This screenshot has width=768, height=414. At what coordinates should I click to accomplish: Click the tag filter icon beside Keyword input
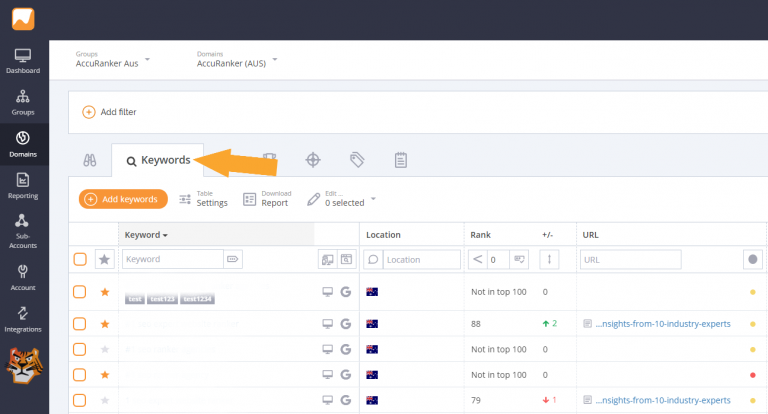point(233,259)
